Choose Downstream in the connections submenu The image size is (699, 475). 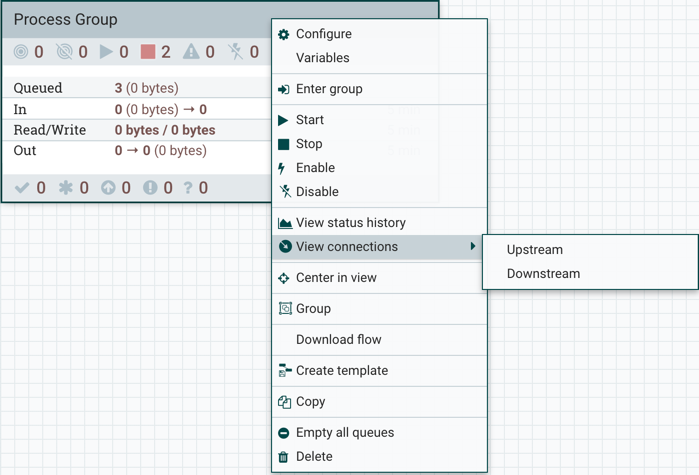point(543,274)
